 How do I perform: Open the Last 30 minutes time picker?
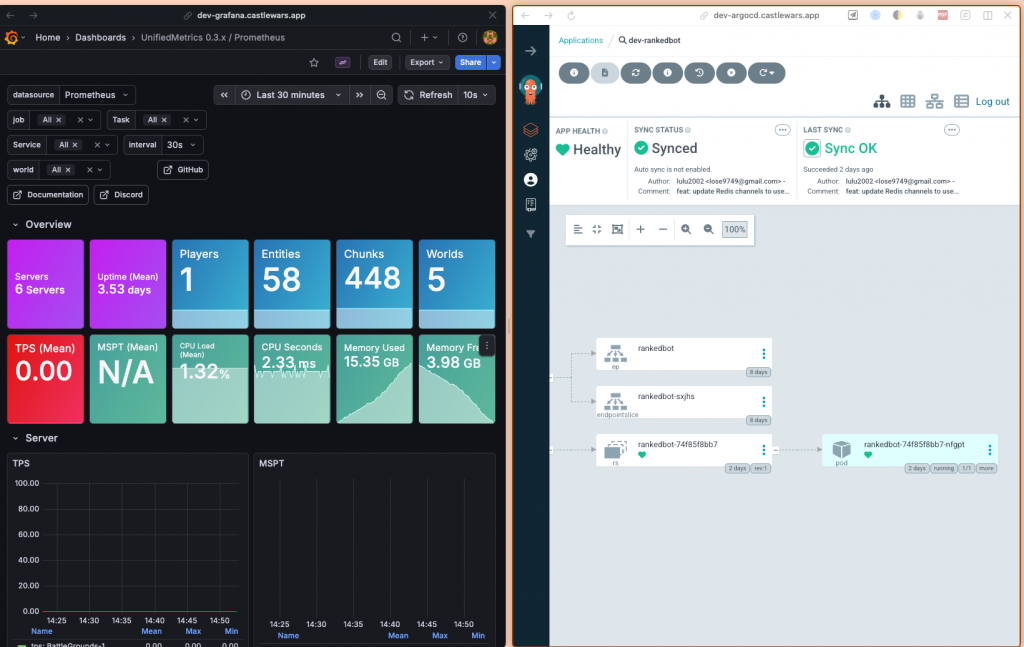(291, 95)
